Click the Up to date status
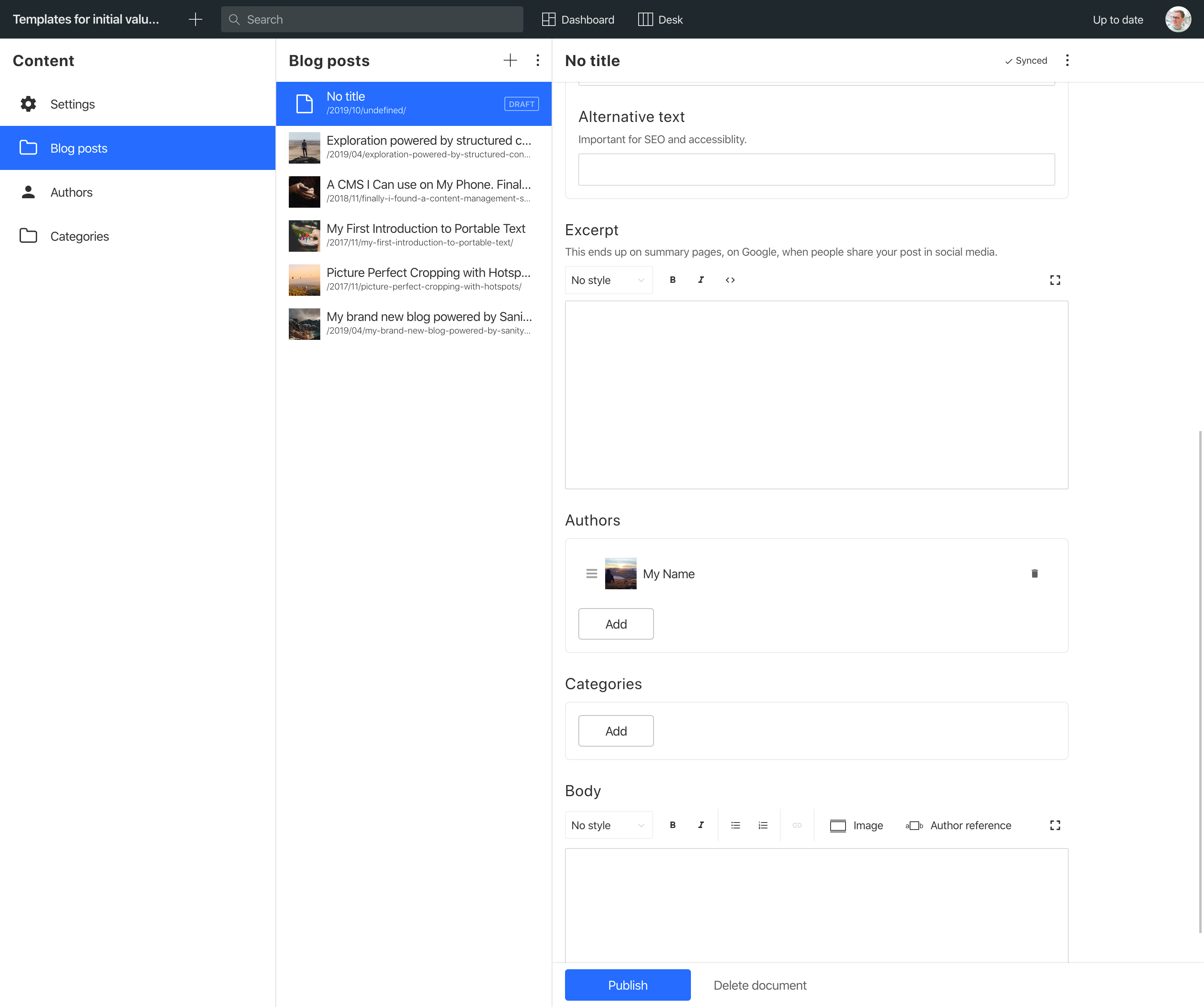The image size is (1204, 1007). (x=1117, y=20)
